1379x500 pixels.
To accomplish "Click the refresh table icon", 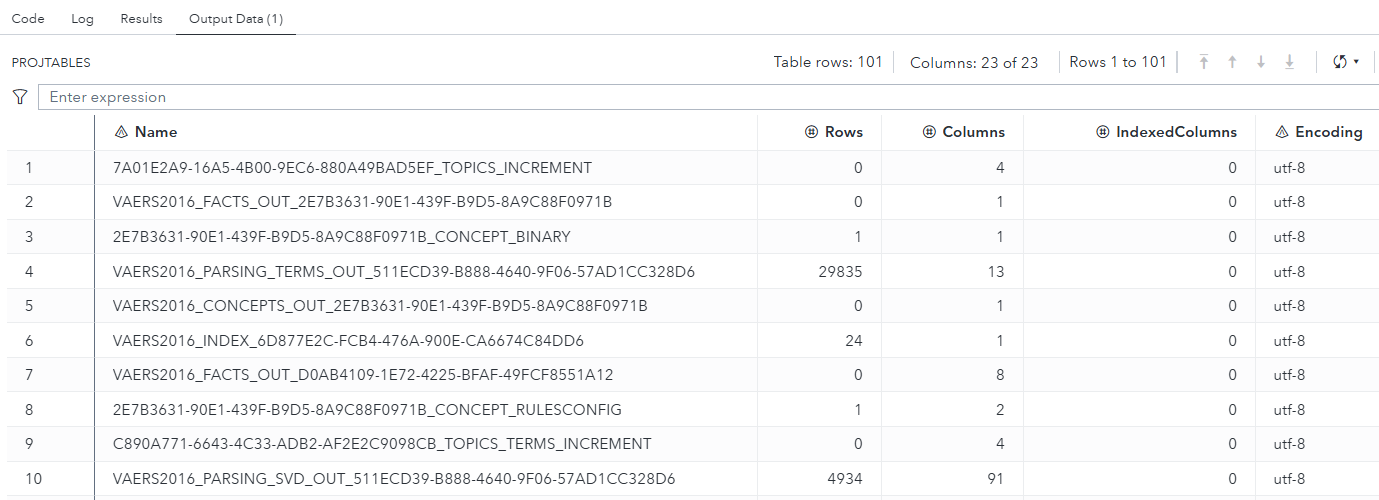I will (x=1339, y=62).
